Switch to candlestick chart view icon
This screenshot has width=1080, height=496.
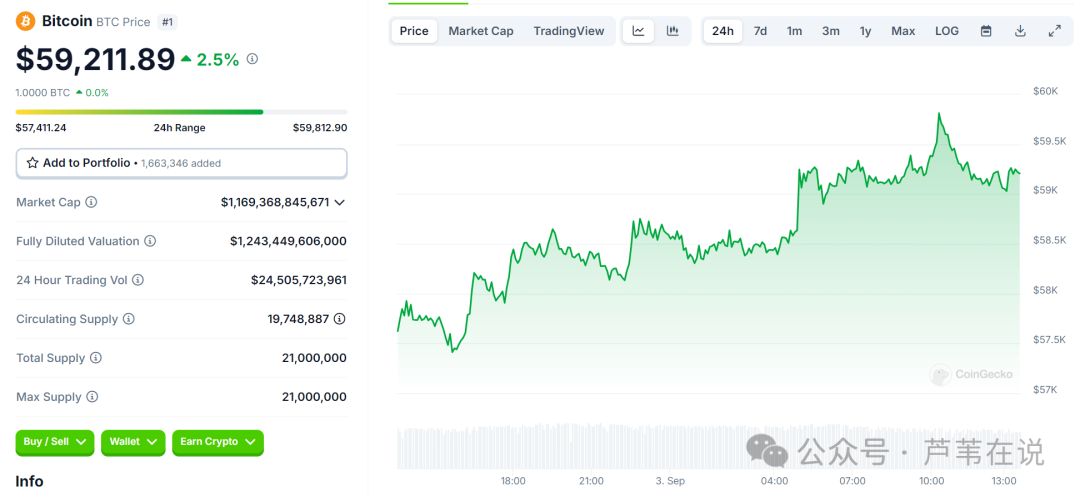(x=673, y=31)
